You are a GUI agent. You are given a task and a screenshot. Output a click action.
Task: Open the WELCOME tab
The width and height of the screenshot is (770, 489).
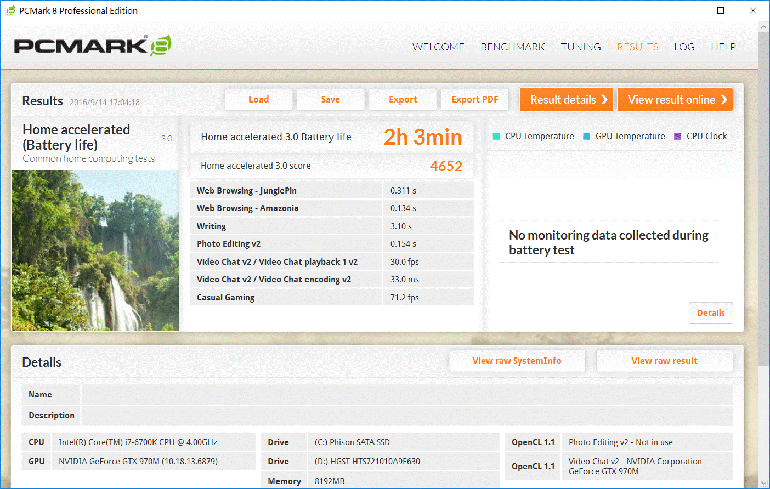pos(438,47)
